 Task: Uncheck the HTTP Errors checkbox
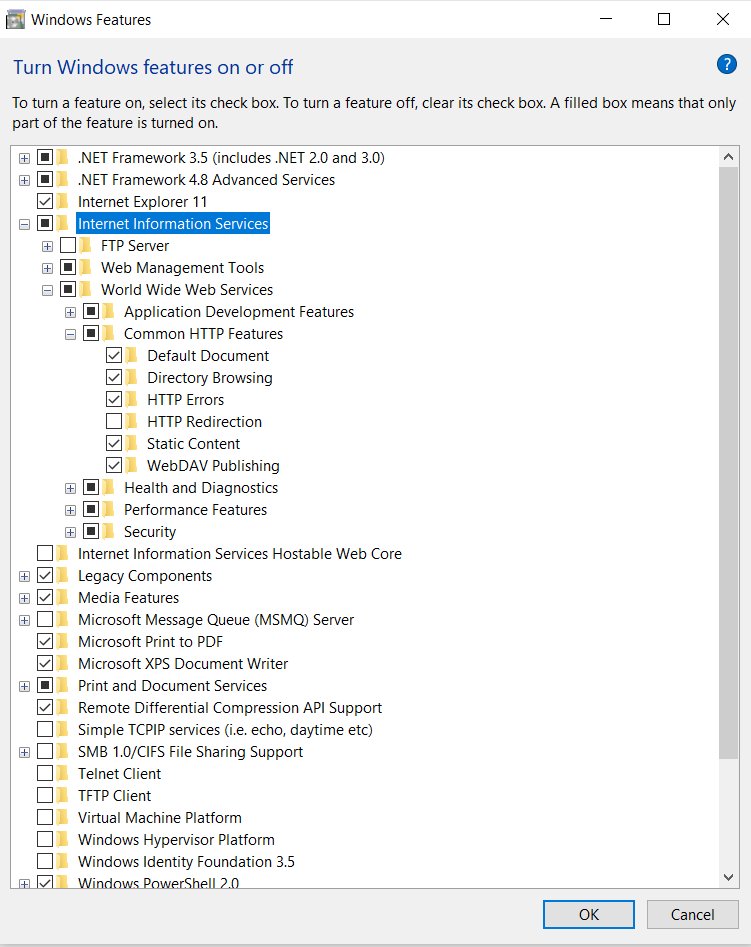click(114, 399)
